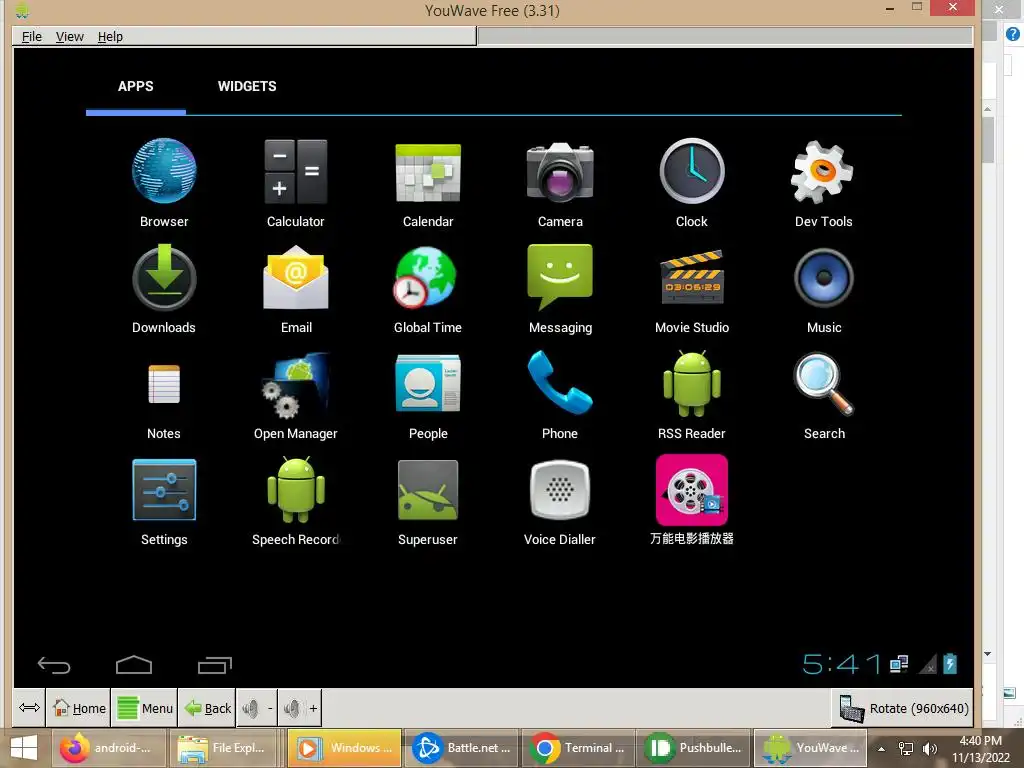Click the taskbar date and time
This screenshot has width=1024, height=768.
pos(980,749)
